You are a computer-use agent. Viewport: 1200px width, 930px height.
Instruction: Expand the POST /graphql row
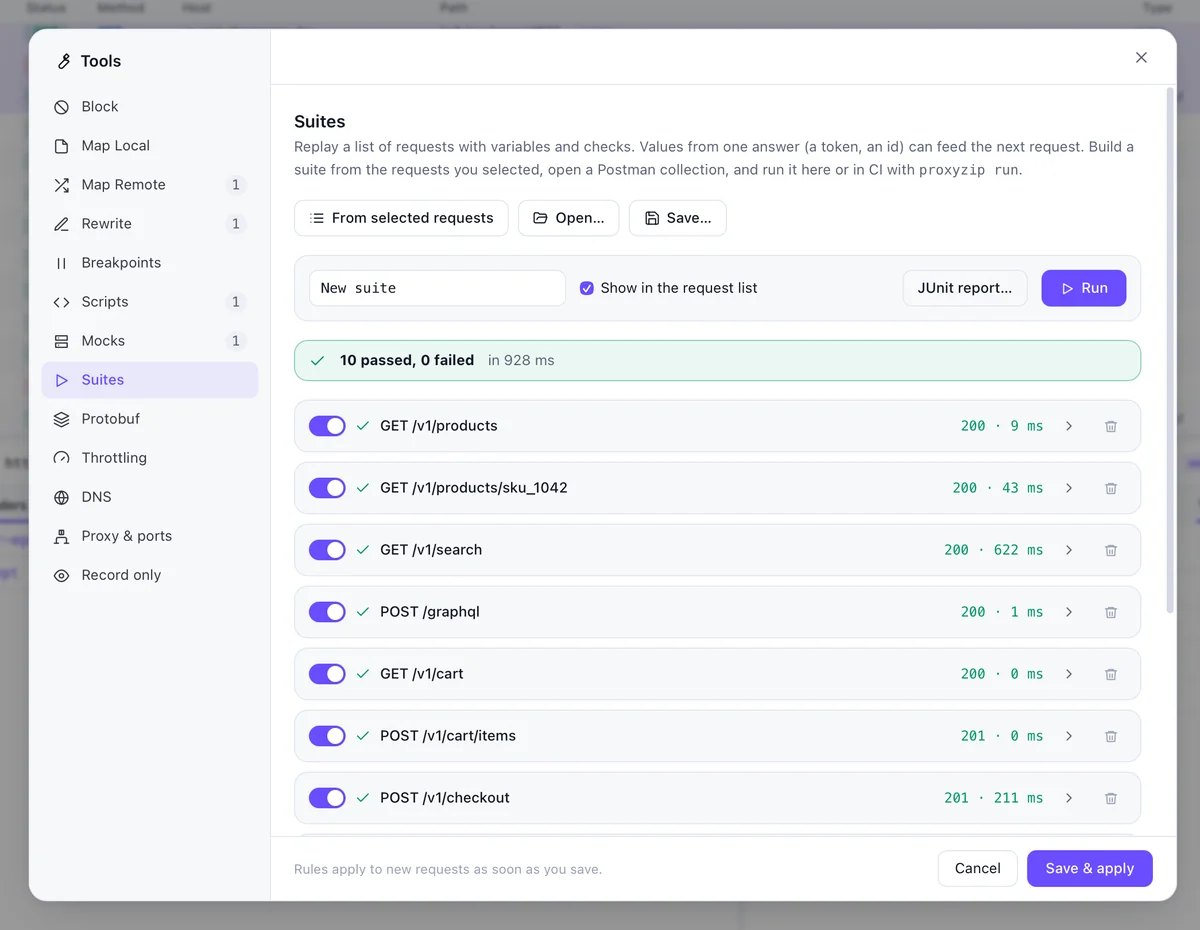click(x=1069, y=612)
